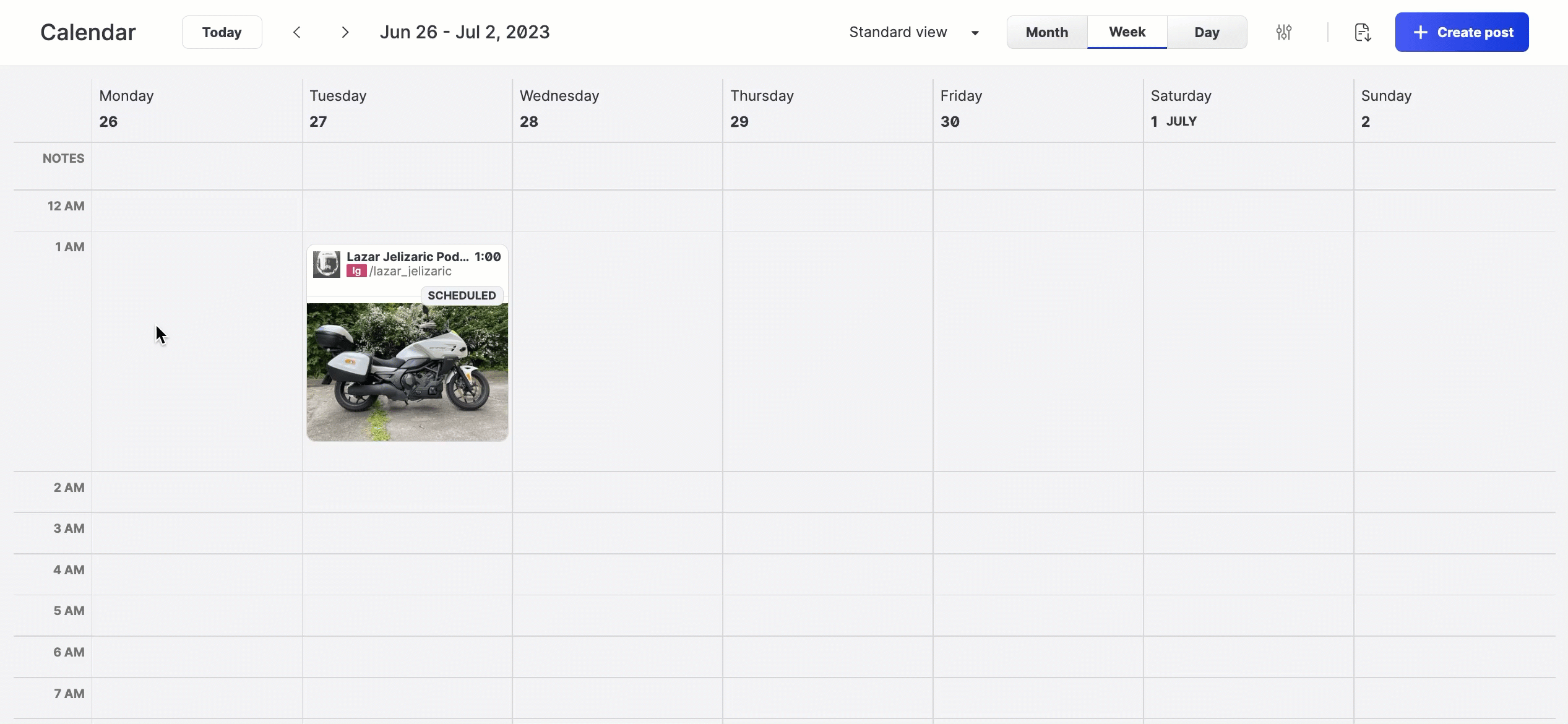
Task: Switch to the Month tab
Action: tap(1046, 32)
